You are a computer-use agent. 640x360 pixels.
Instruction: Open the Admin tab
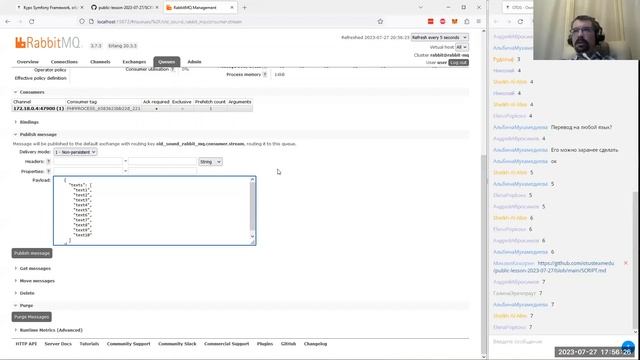(x=194, y=62)
